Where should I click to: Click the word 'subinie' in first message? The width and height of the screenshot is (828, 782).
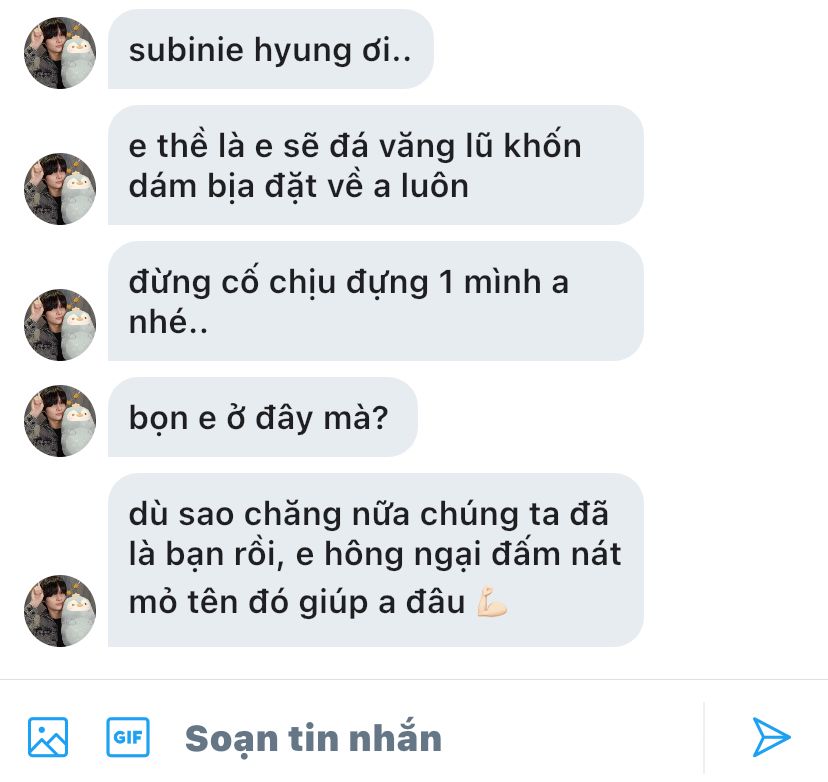pos(186,50)
